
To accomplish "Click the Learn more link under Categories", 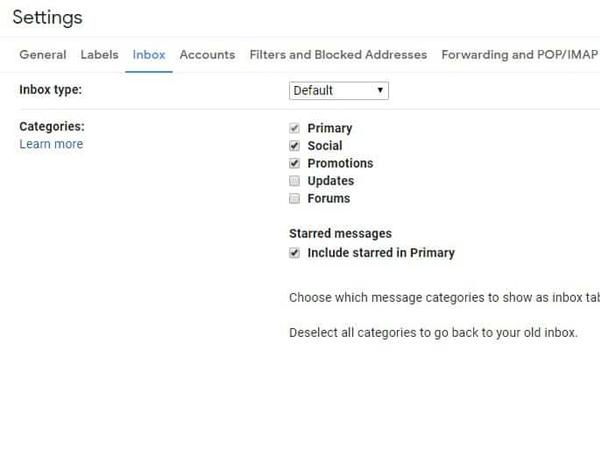I will (51, 145).
